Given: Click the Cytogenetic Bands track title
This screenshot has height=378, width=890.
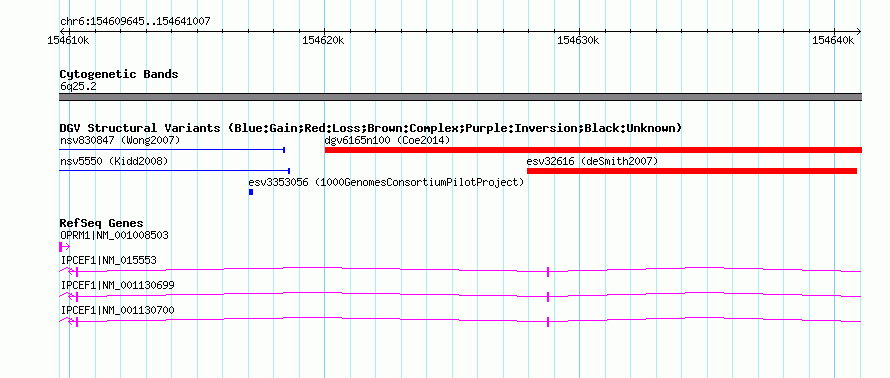Looking at the screenshot, I should point(119,74).
